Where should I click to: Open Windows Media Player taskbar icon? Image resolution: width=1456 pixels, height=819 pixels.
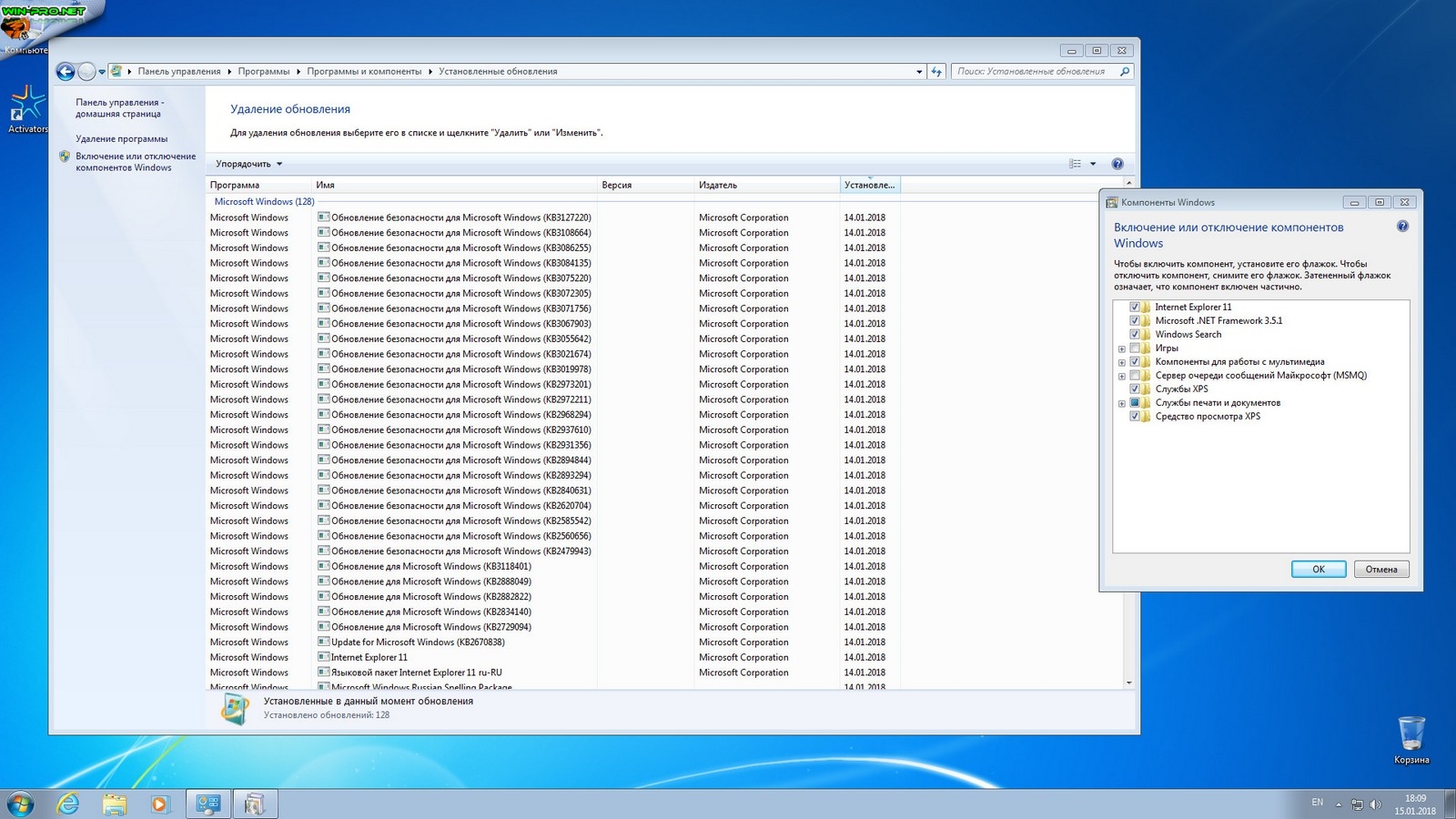(x=160, y=804)
